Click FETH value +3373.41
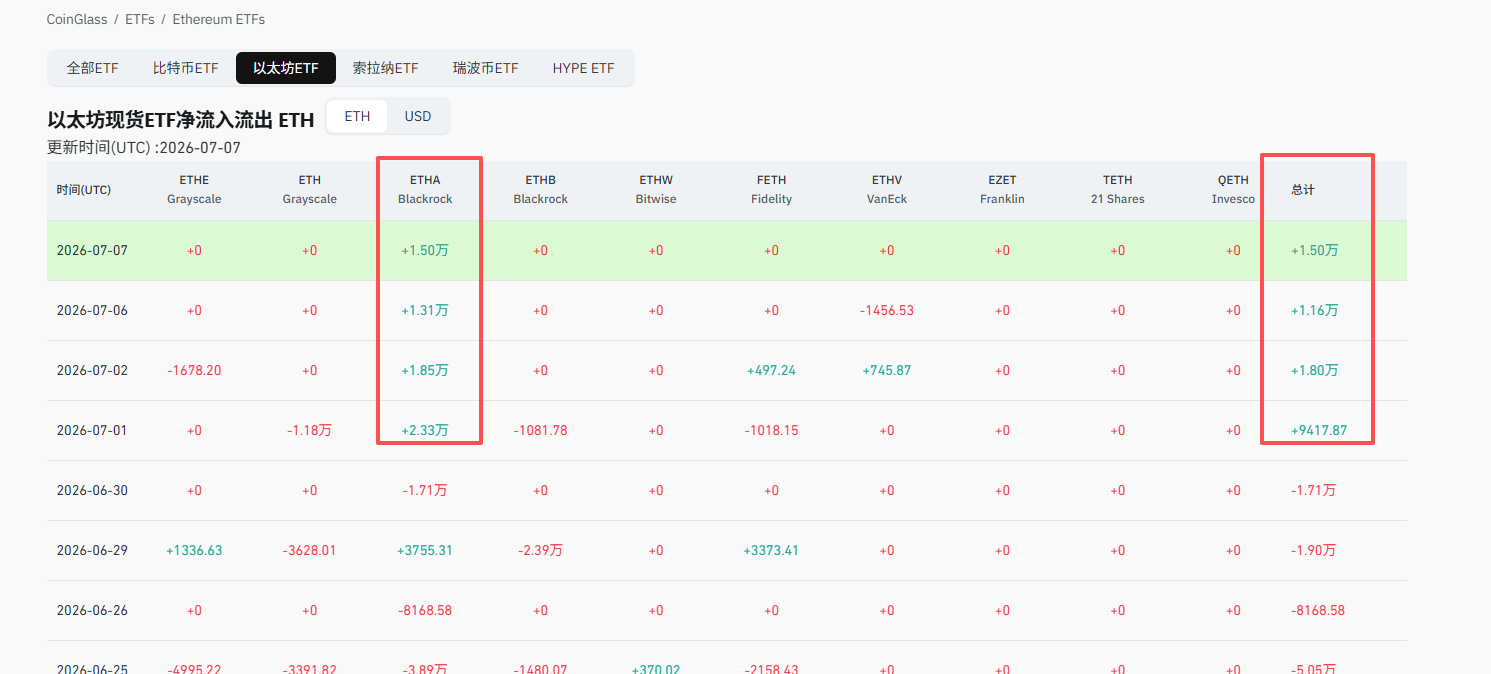This screenshot has width=1491, height=674. (771, 550)
